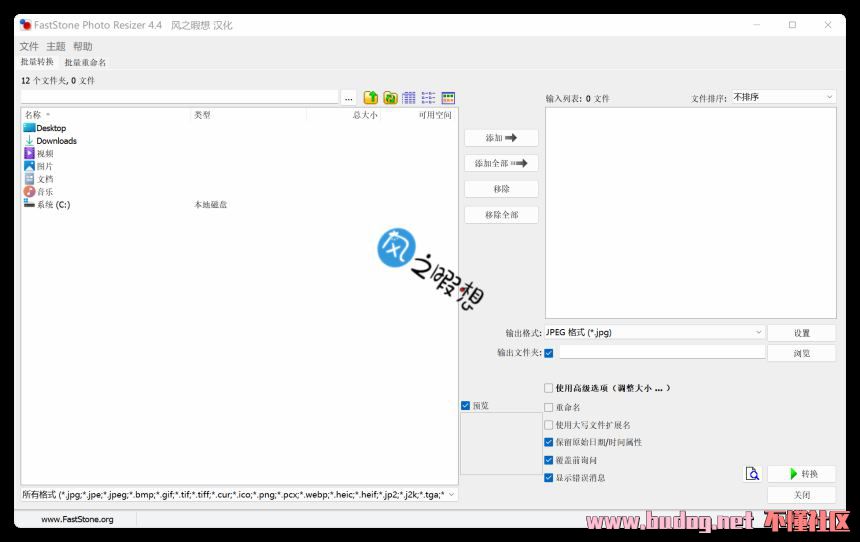Viewport: 860px width, 542px height.
Task: Select the 图片 folder icon
Action: tap(30, 166)
